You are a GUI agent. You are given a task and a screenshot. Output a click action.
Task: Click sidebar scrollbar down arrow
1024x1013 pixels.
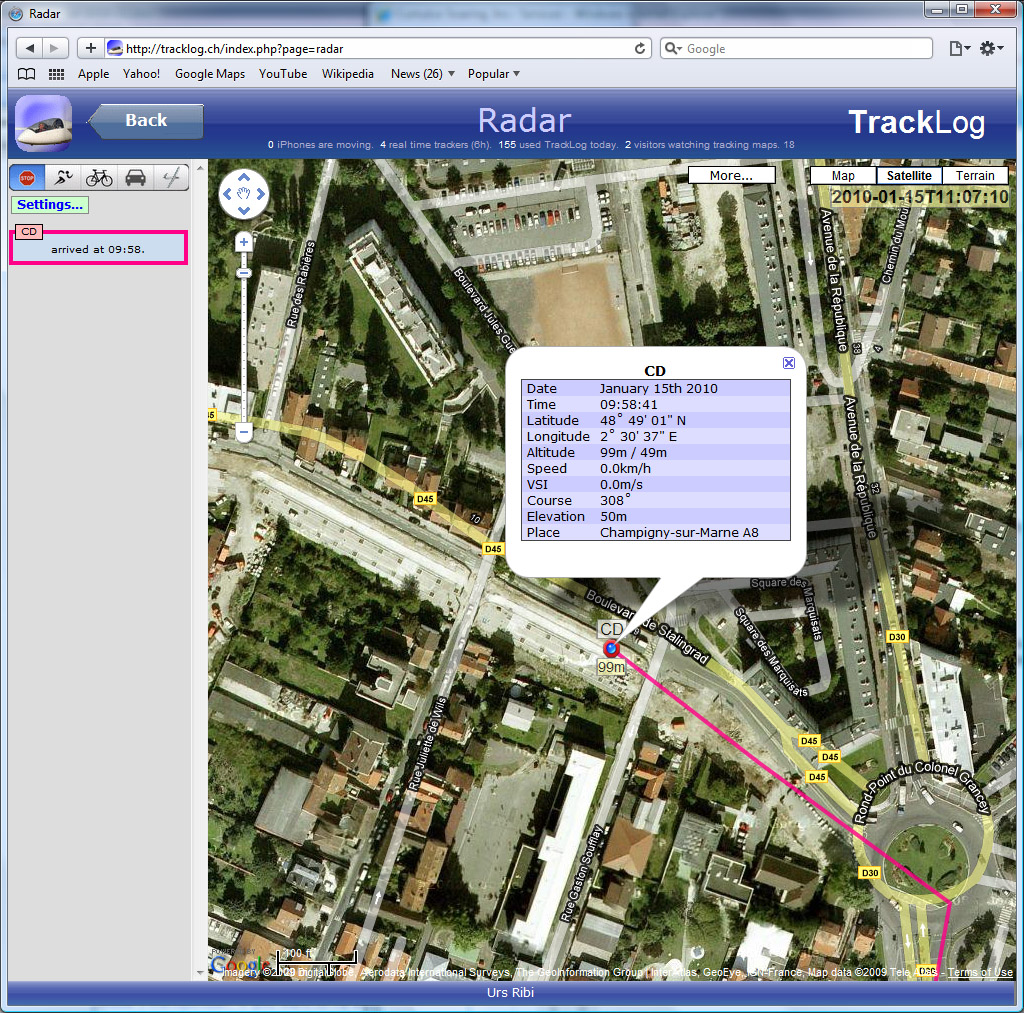coord(200,973)
